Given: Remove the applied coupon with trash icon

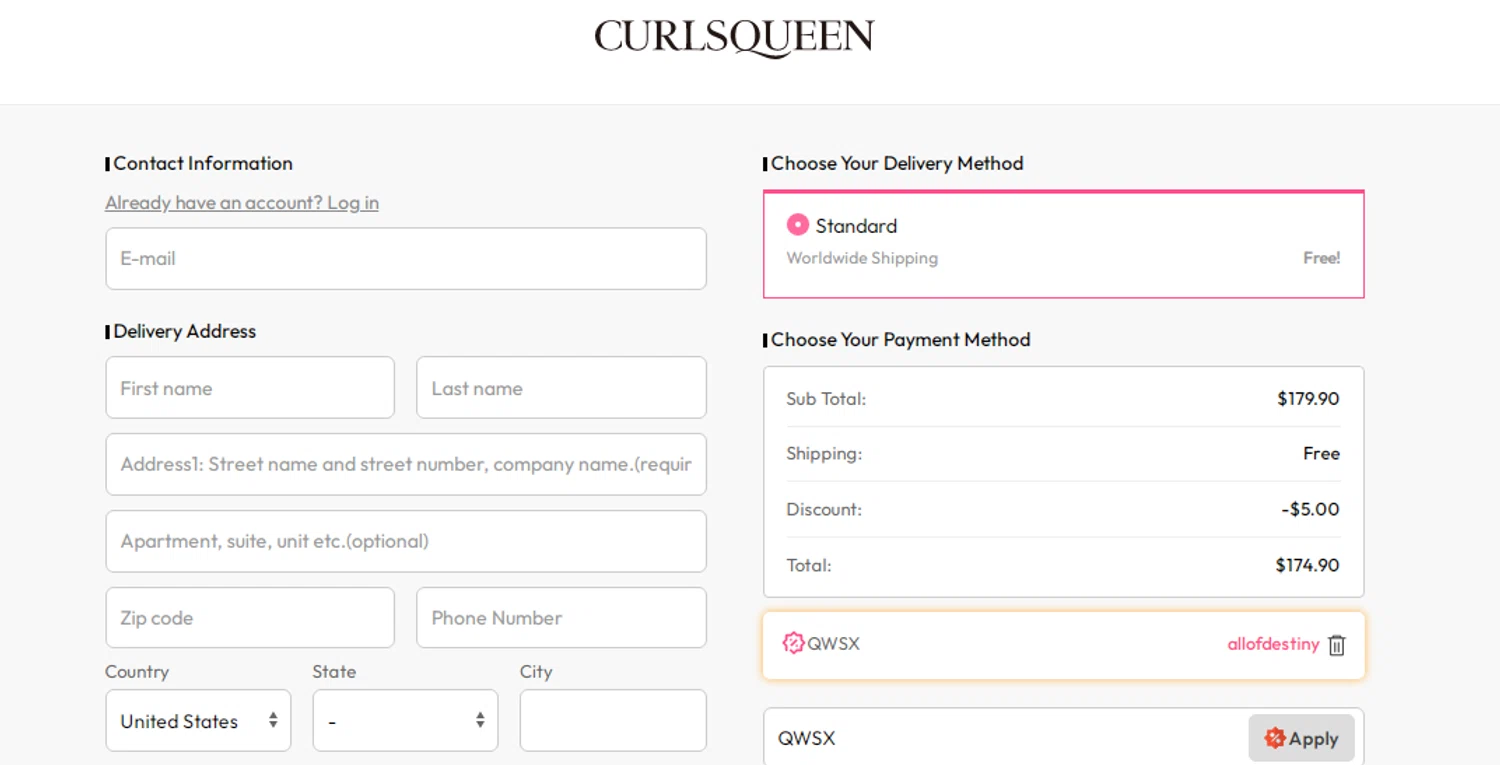Looking at the screenshot, I should (x=1337, y=645).
